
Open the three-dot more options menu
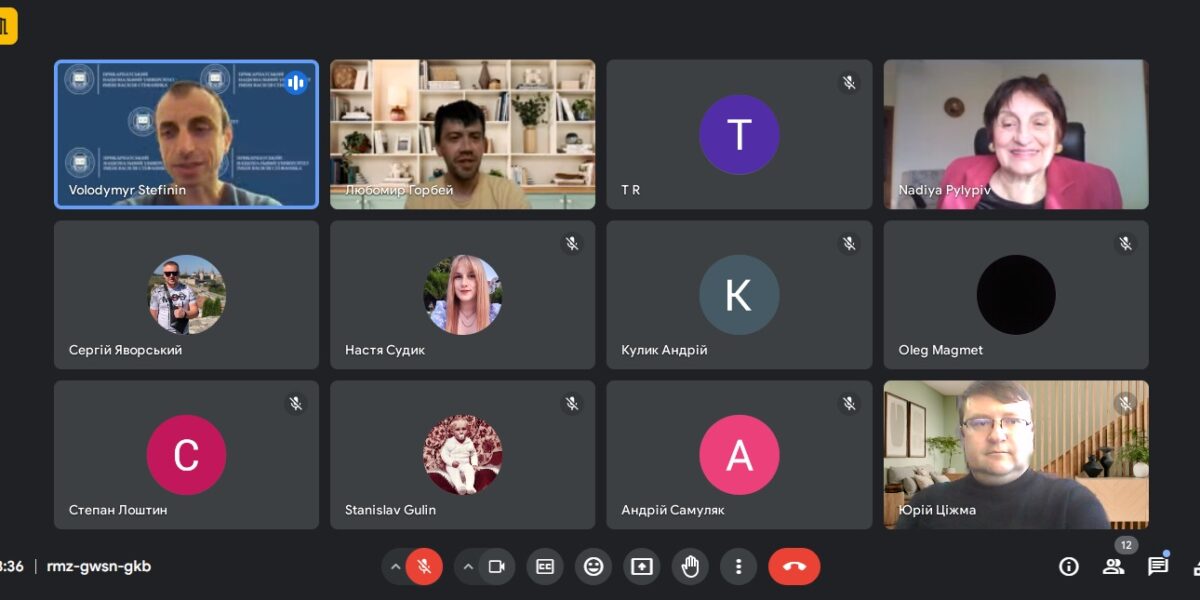738,567
